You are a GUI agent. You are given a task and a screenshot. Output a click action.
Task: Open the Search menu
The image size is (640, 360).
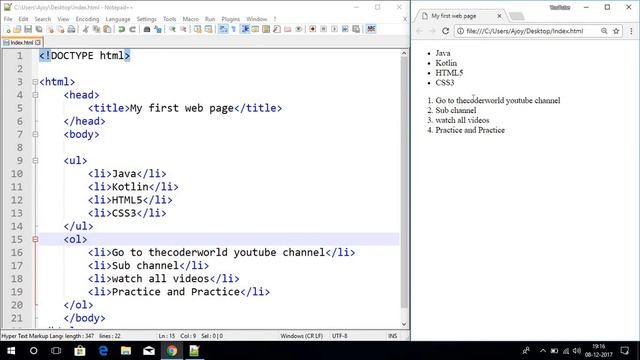(42, 19)
